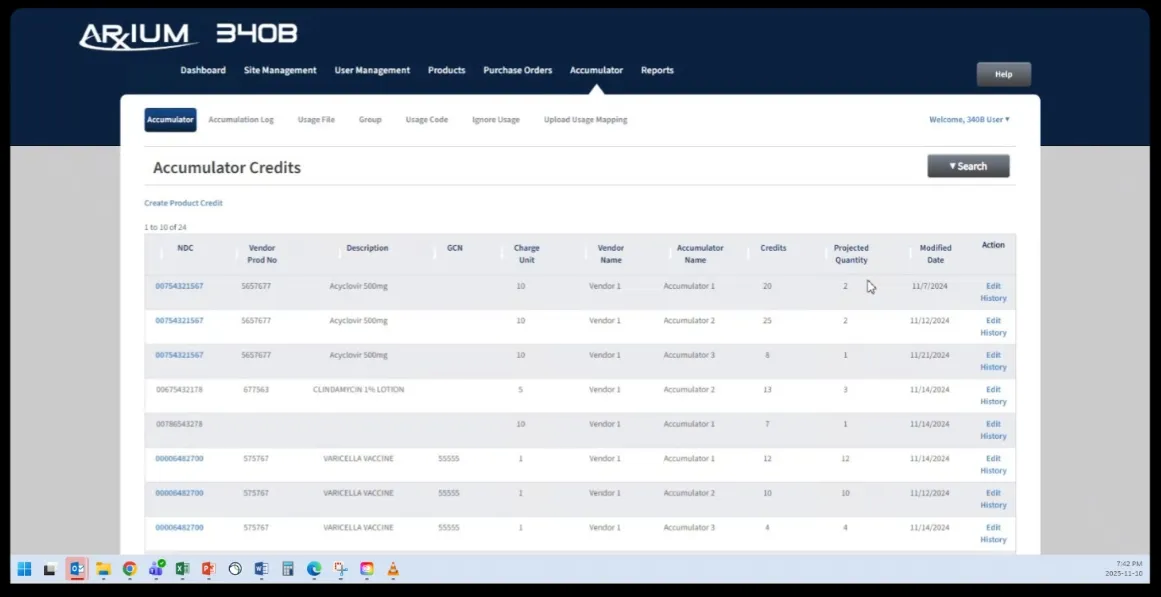Switch to the Accumulation Log tab
Viewport: 1161px width, 597px height.
[x=240, y=120]
